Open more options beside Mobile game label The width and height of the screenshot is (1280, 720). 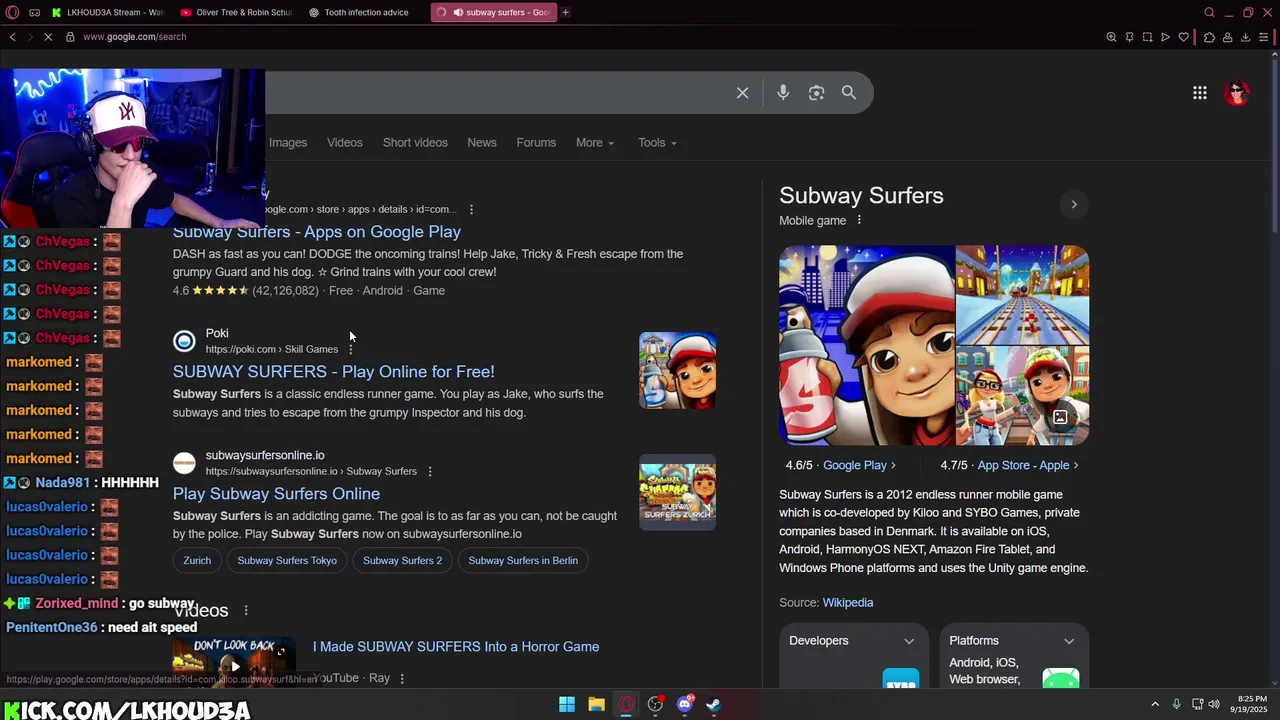(x=858, y=220)
